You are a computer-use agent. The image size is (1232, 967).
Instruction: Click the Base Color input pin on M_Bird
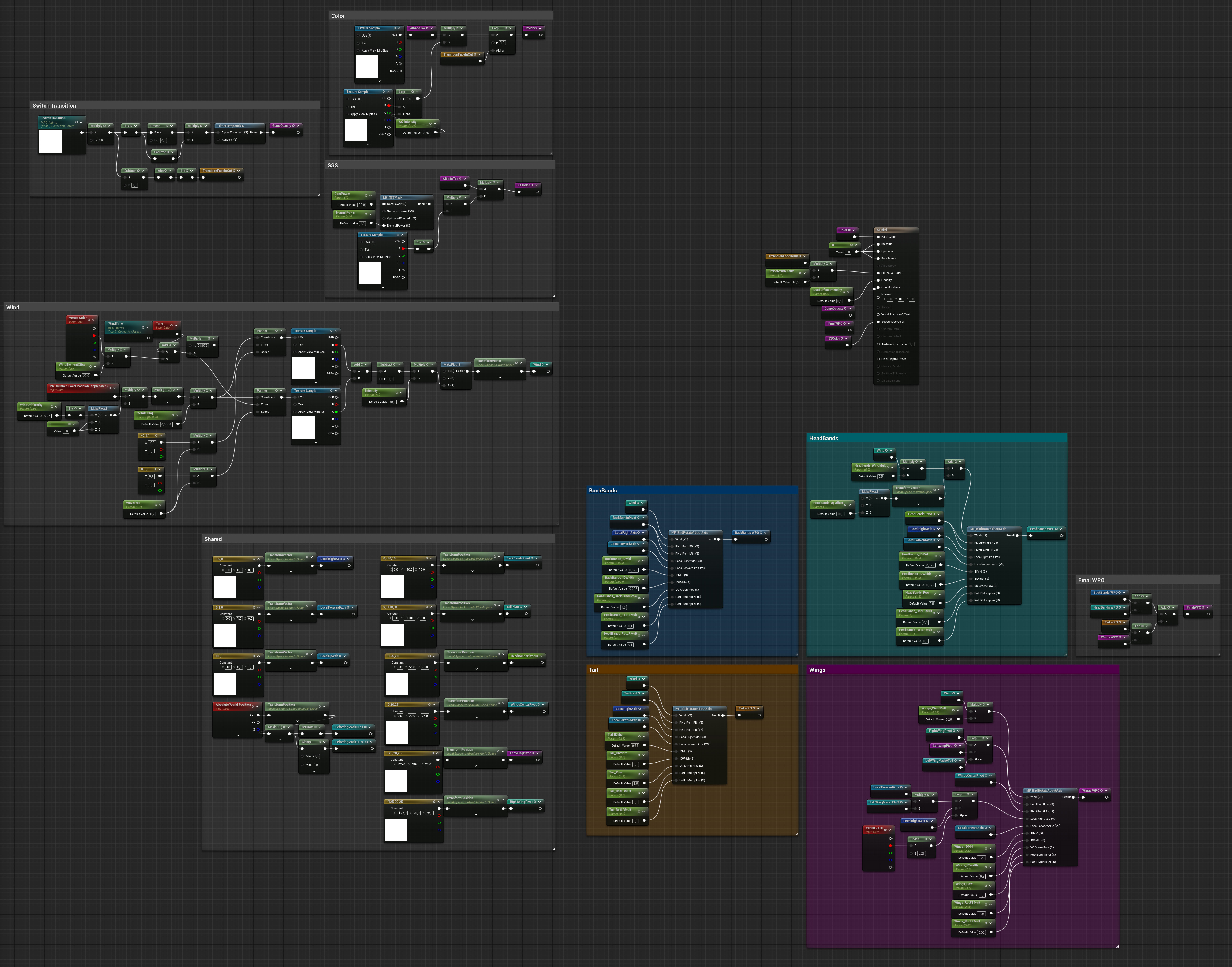[878, 237]
